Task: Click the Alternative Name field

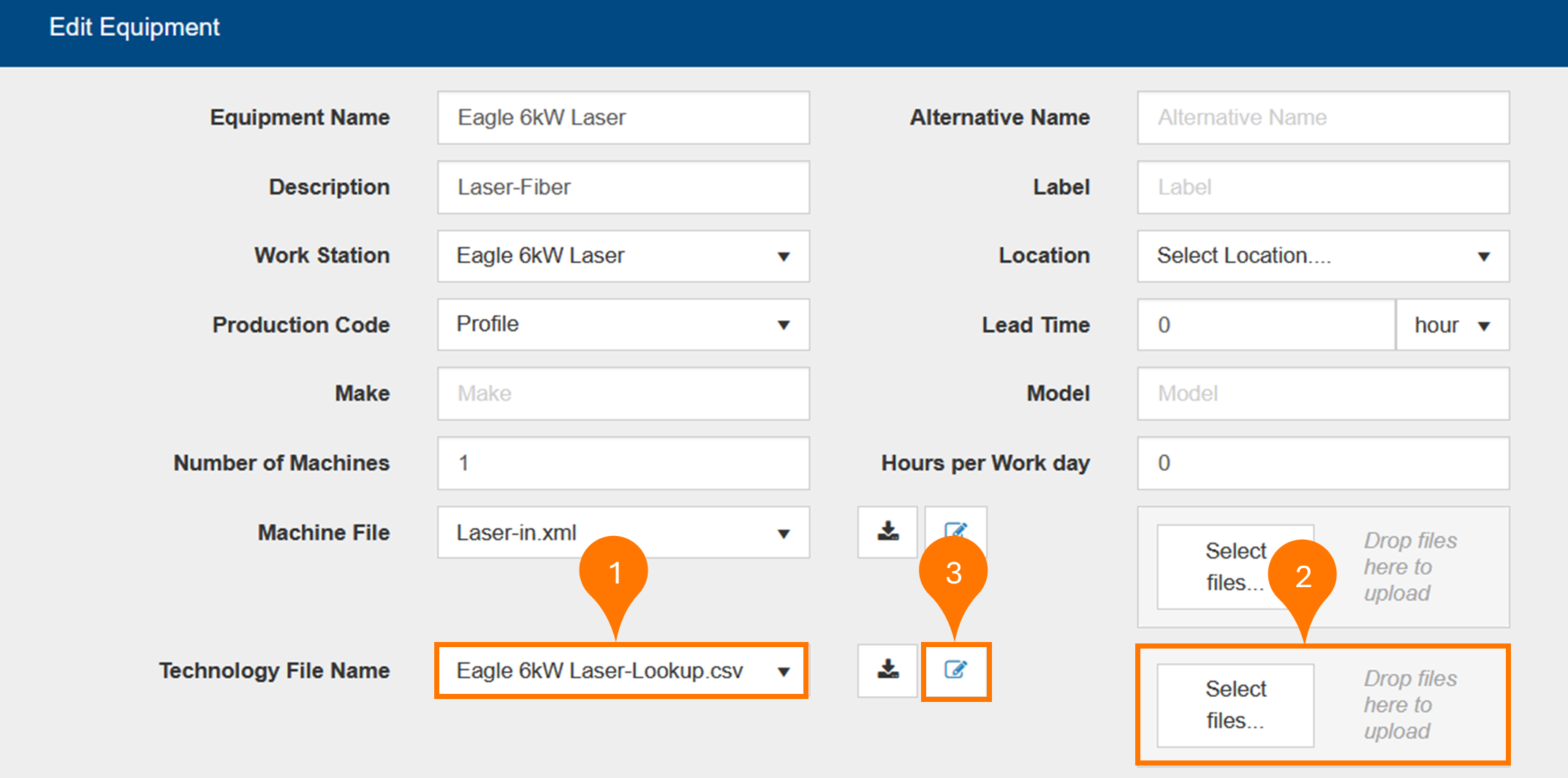Action: pos(1322,118)
